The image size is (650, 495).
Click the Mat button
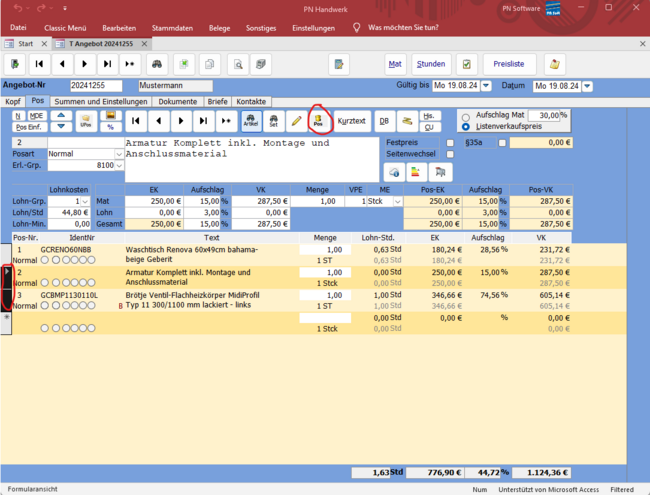tap(395, 64)
